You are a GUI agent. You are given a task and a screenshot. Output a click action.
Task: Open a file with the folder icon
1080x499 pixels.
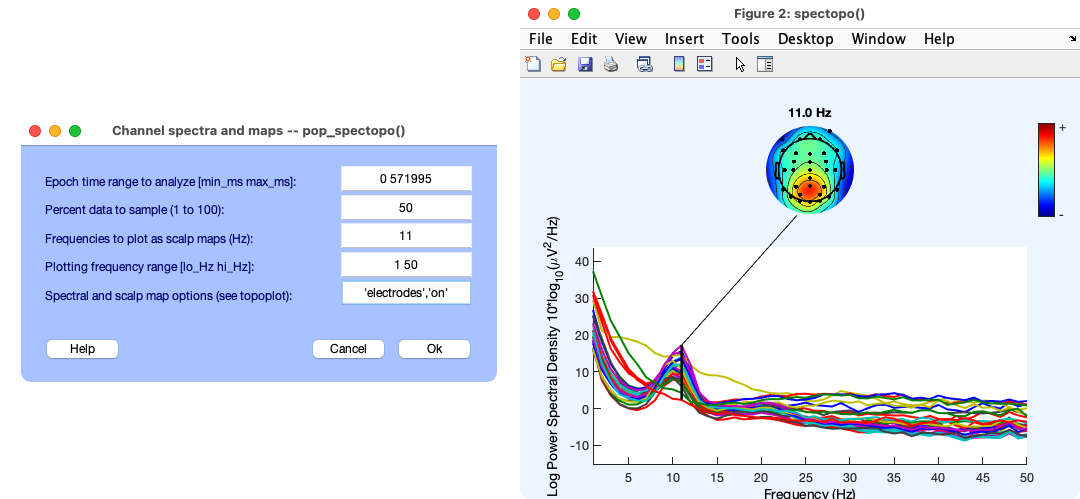click(x=559, y=65)
